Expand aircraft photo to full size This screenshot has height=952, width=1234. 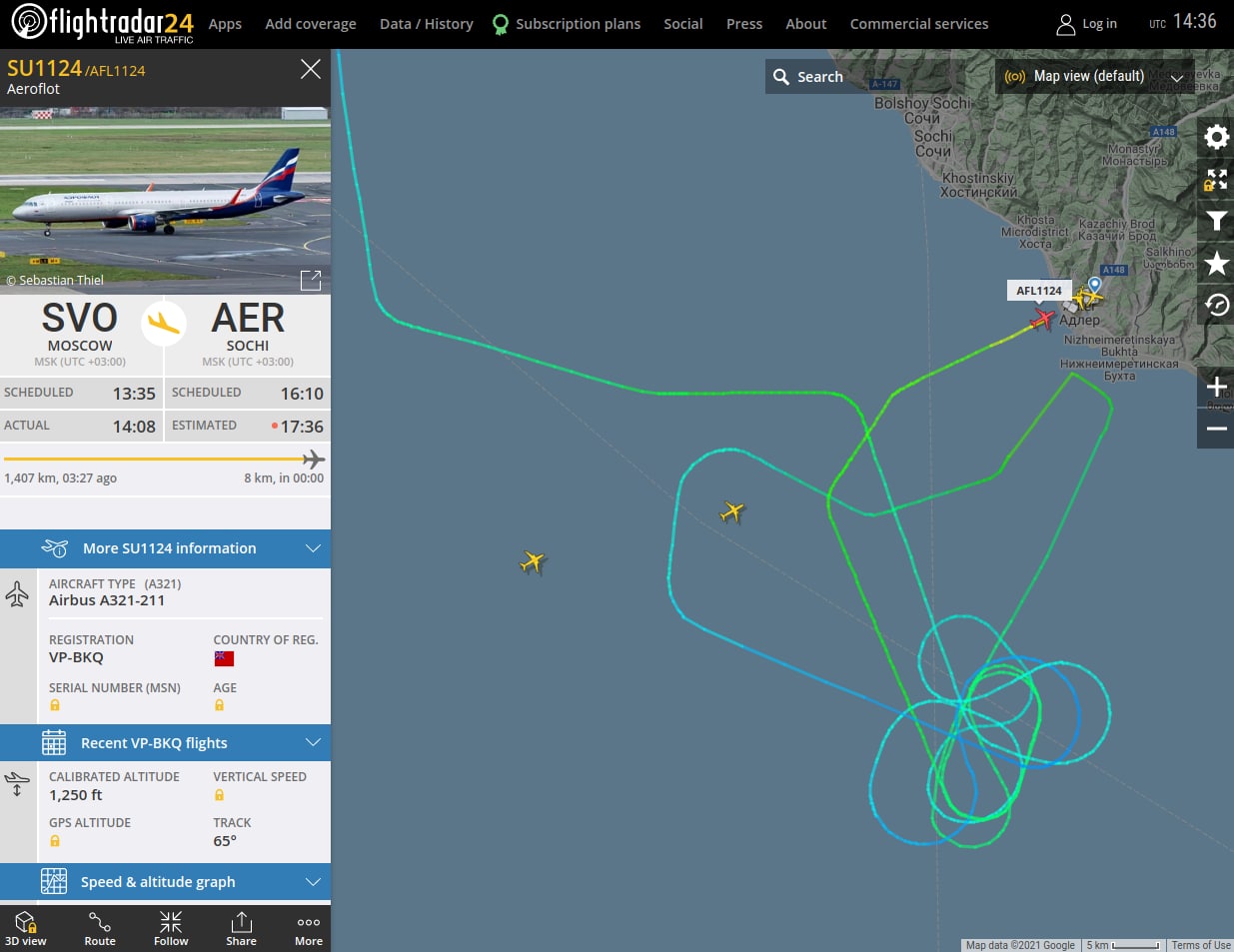click(x=311, y=280)
